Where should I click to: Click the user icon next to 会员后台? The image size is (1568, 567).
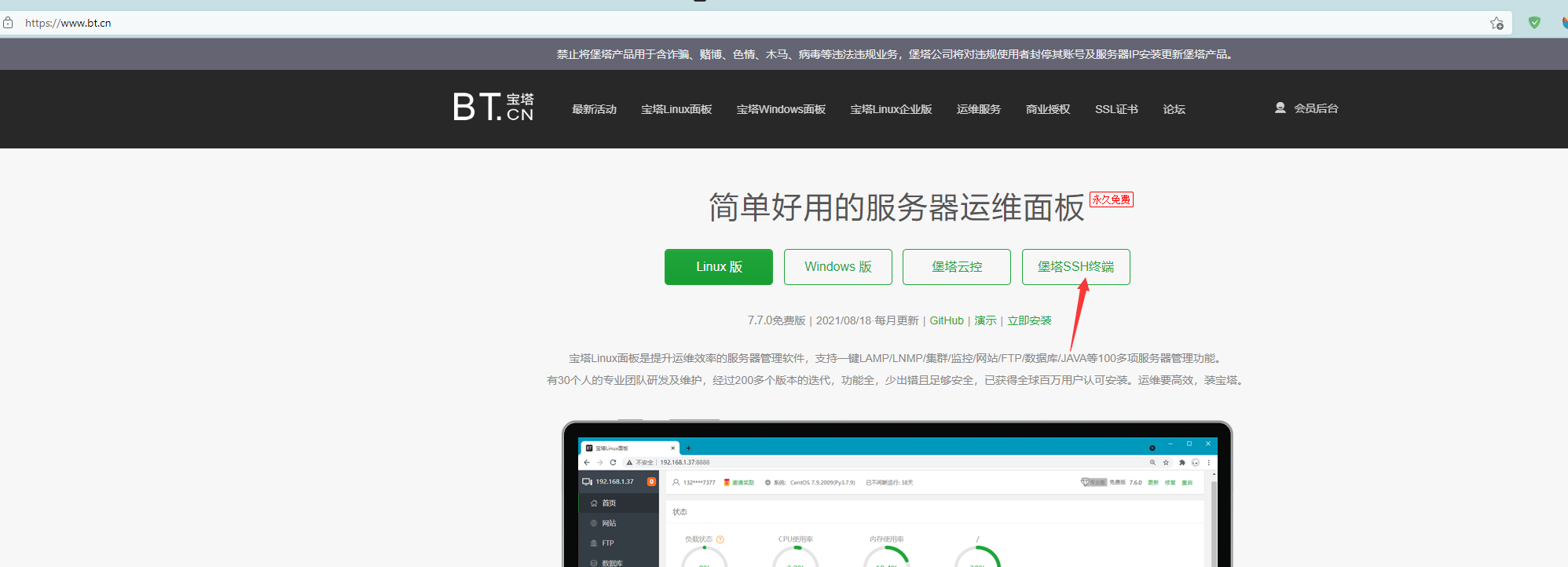coord(1280,108)
